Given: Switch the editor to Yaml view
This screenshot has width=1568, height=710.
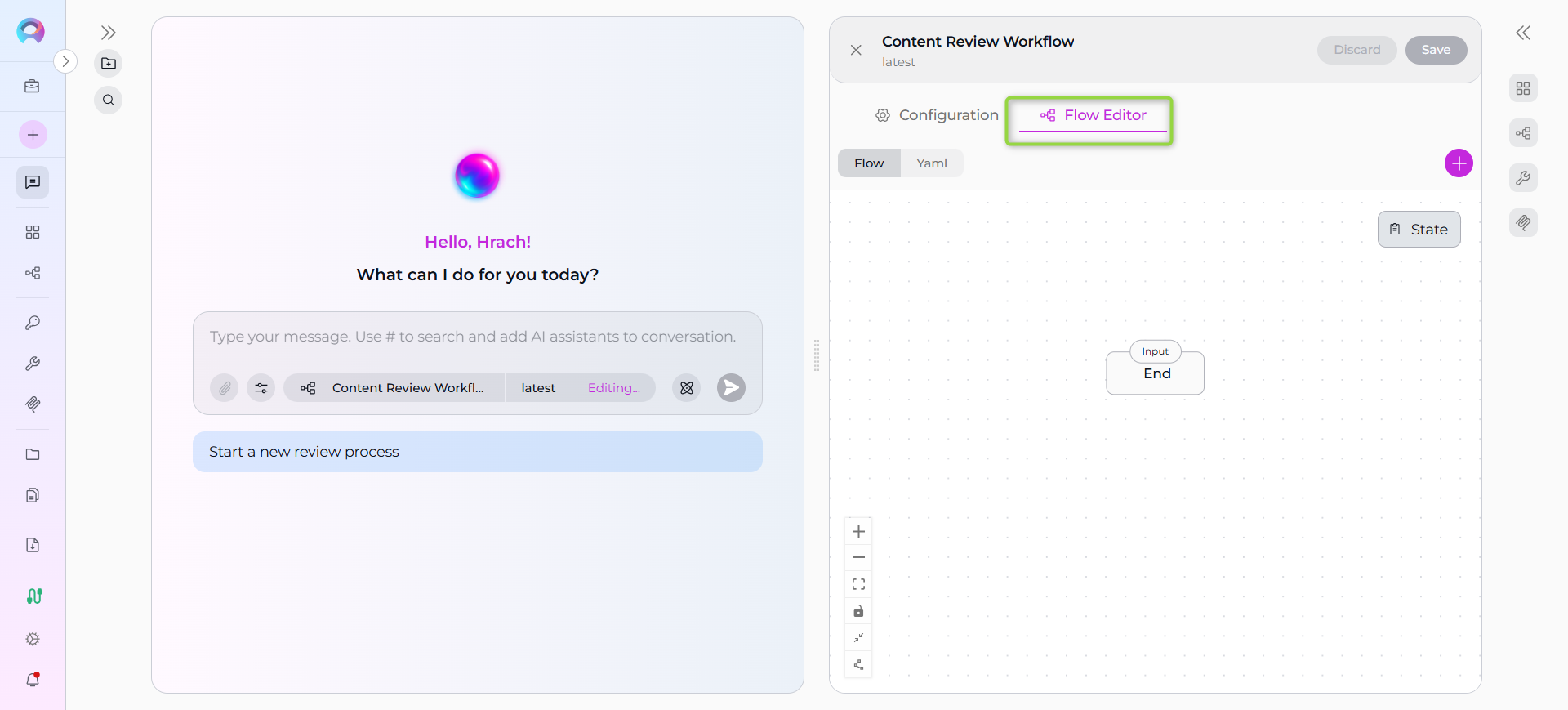Looking at the screenshot, I should 932,163.
